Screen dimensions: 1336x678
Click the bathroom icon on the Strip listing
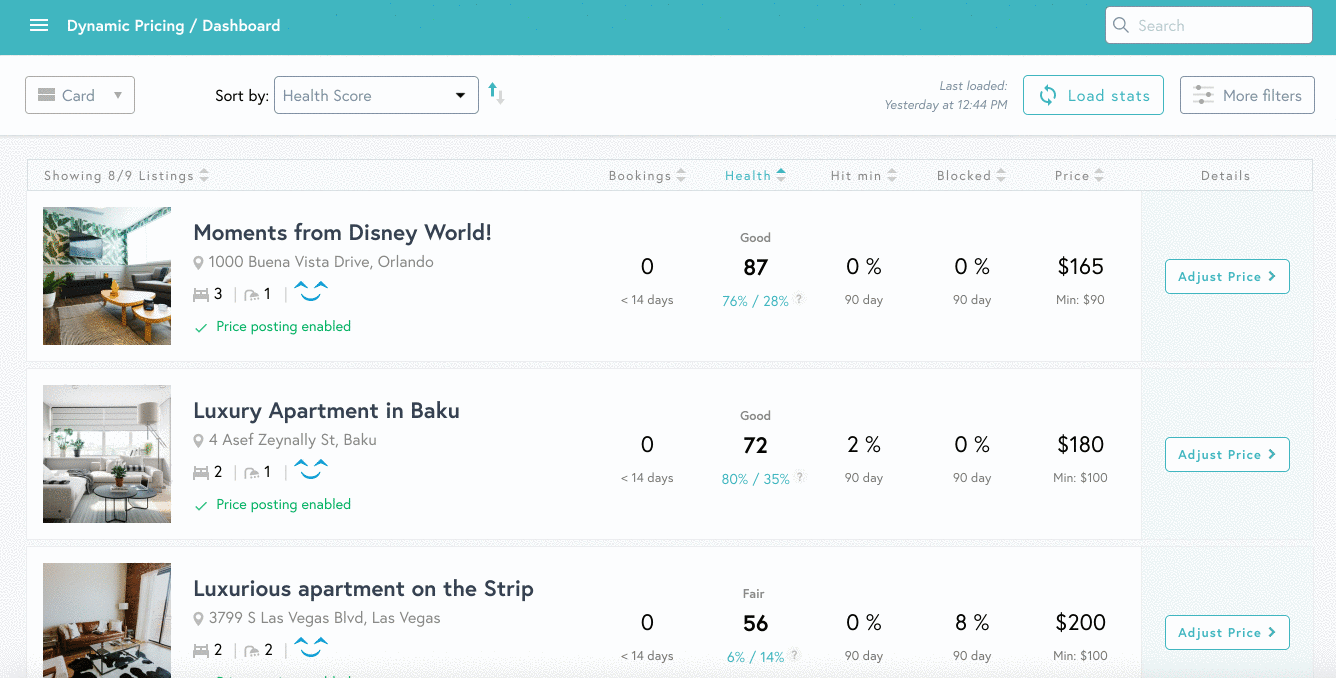(x=252, y=650)
